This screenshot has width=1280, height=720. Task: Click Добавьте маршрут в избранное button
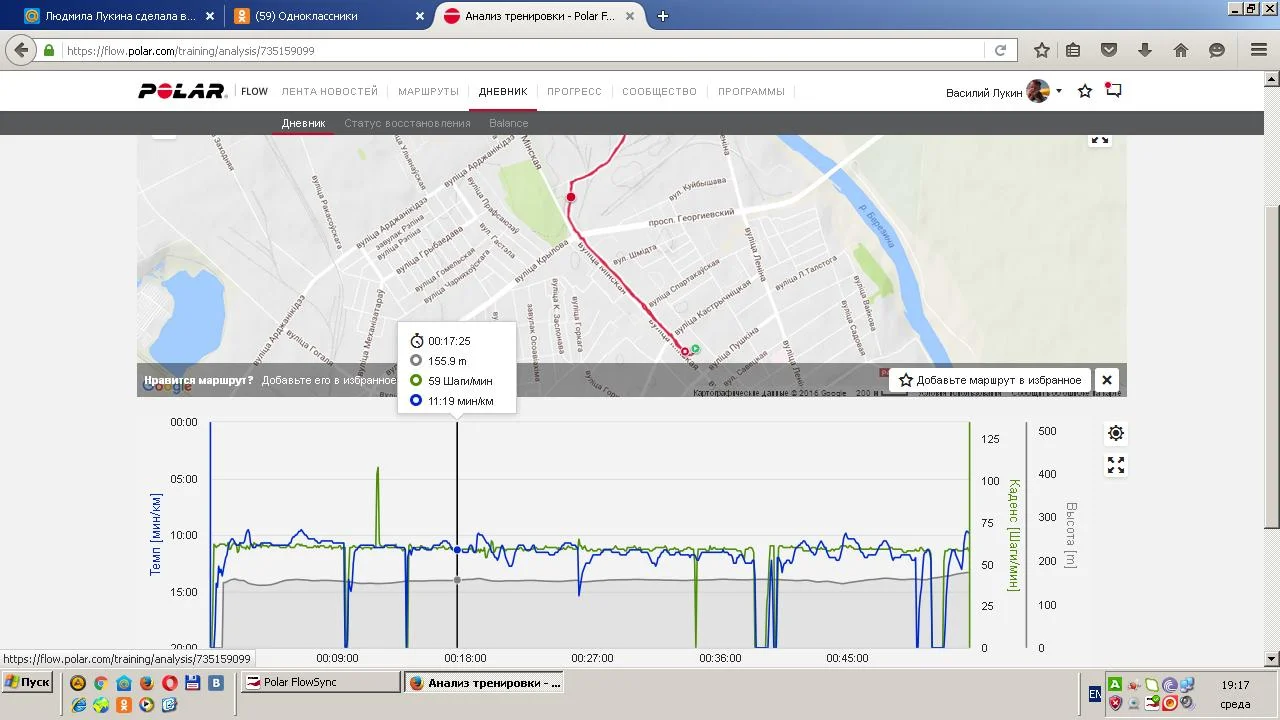point(989,380)
